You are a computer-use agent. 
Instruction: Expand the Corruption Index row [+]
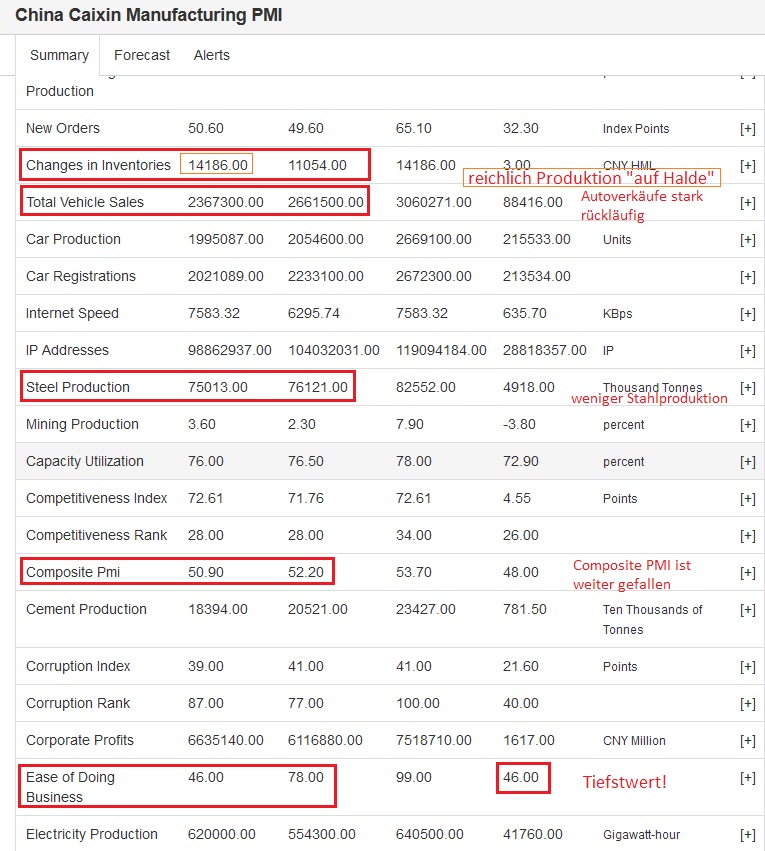[x=748, y=666]
